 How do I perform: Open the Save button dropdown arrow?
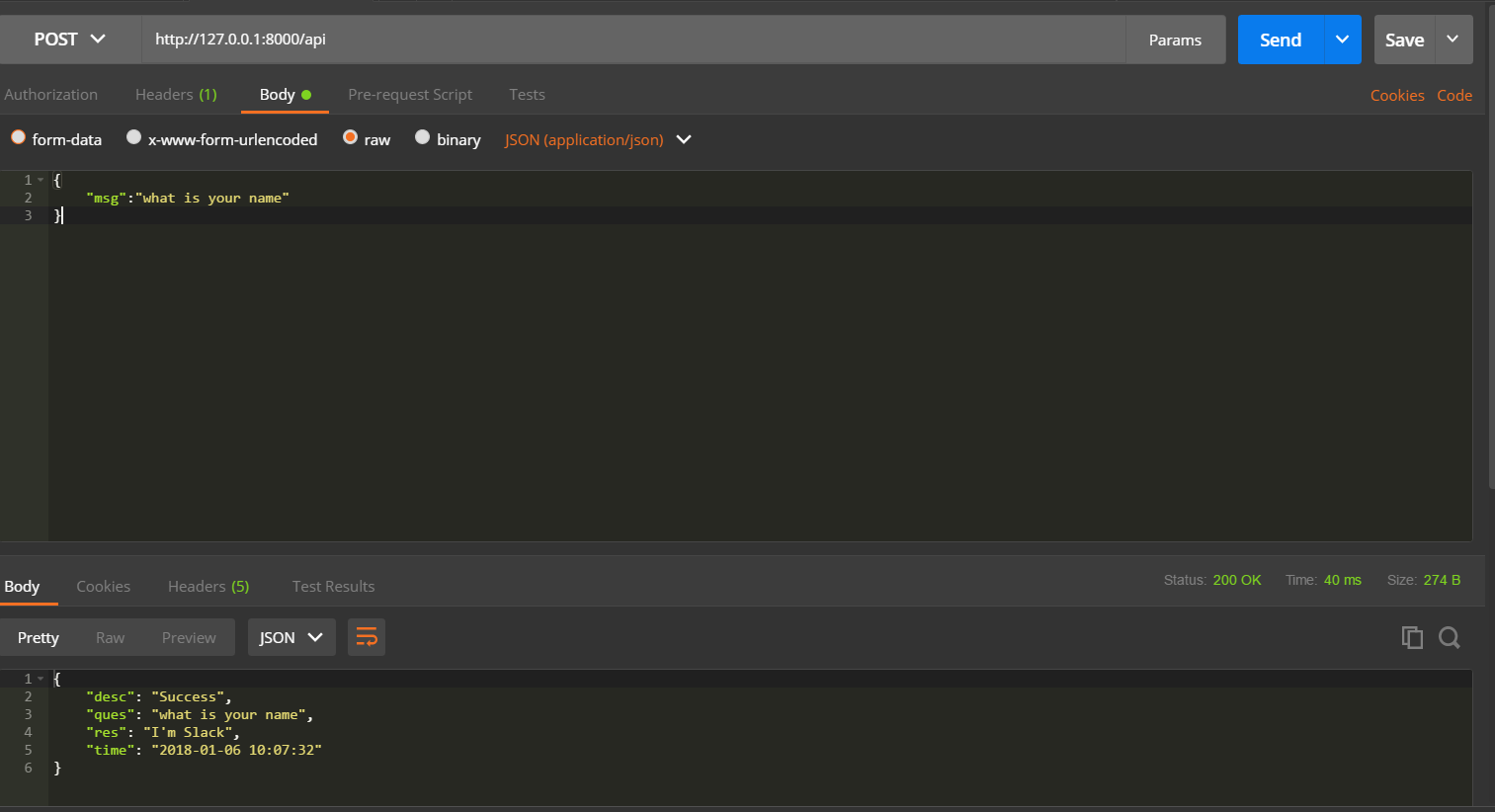coord(1453,40)
